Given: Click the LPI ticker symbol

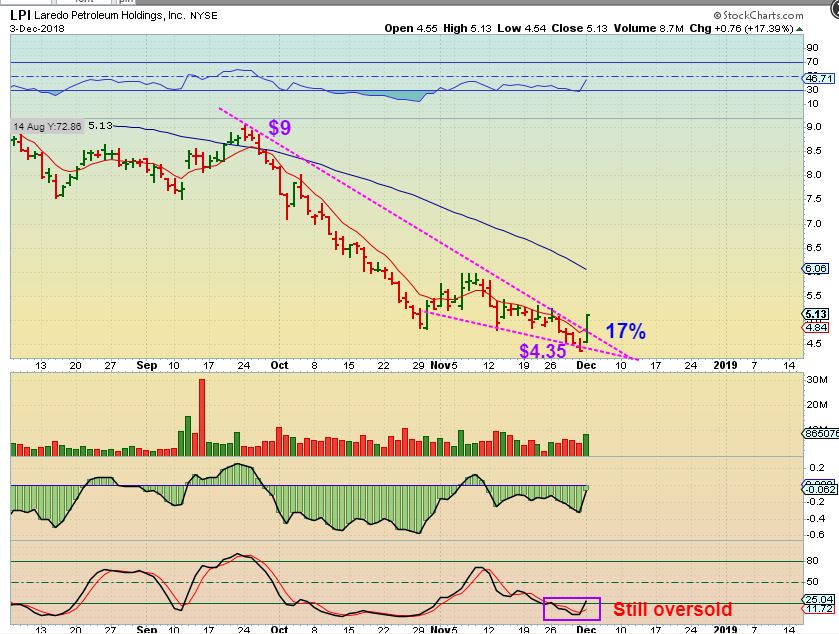Looking at the screenshot, I should (x=20, y=15).
